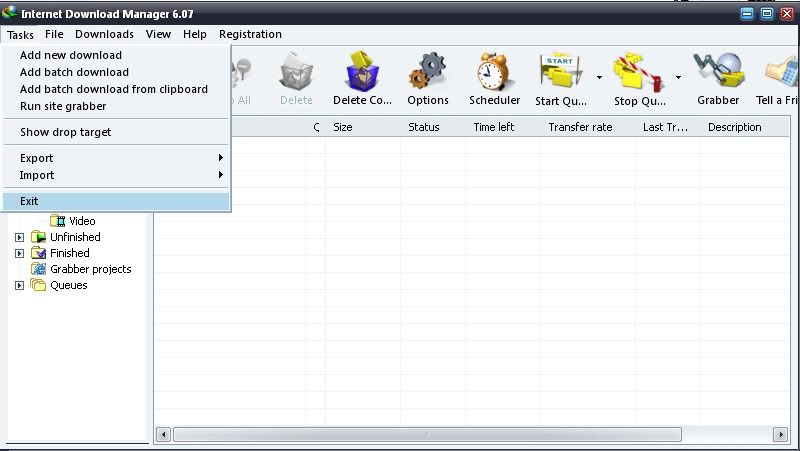
Task: Select the Video category folder icon
Action: [x=58, y=220]
